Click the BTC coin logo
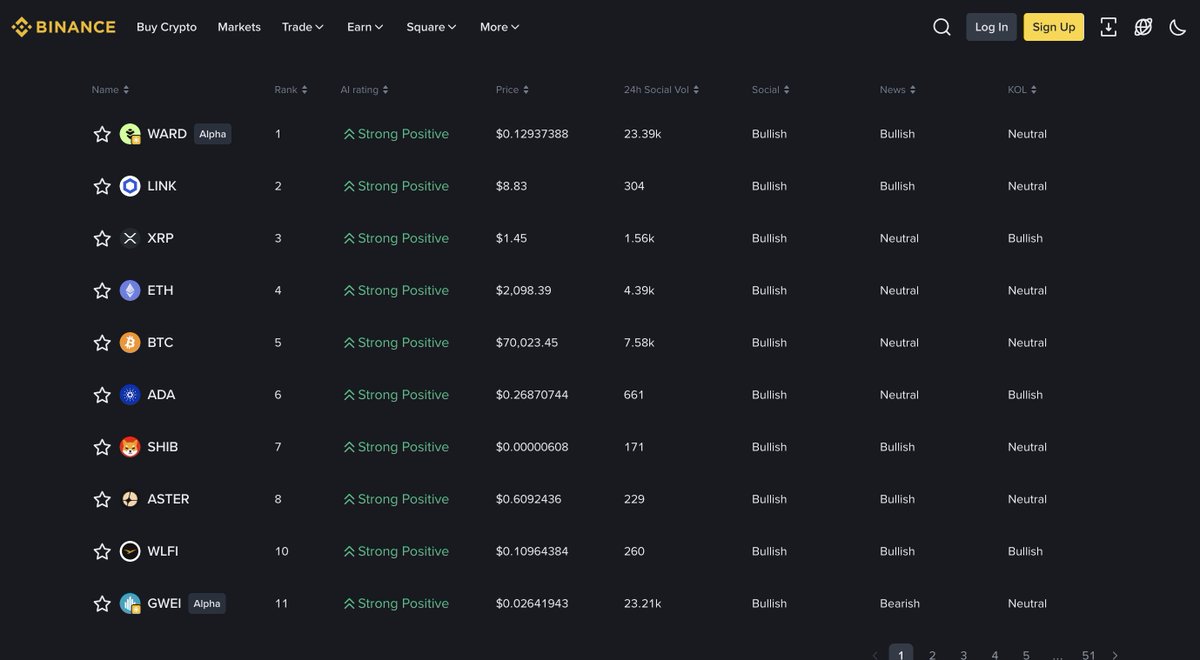This screenshot has height=660, width=1200. [130, 343]
